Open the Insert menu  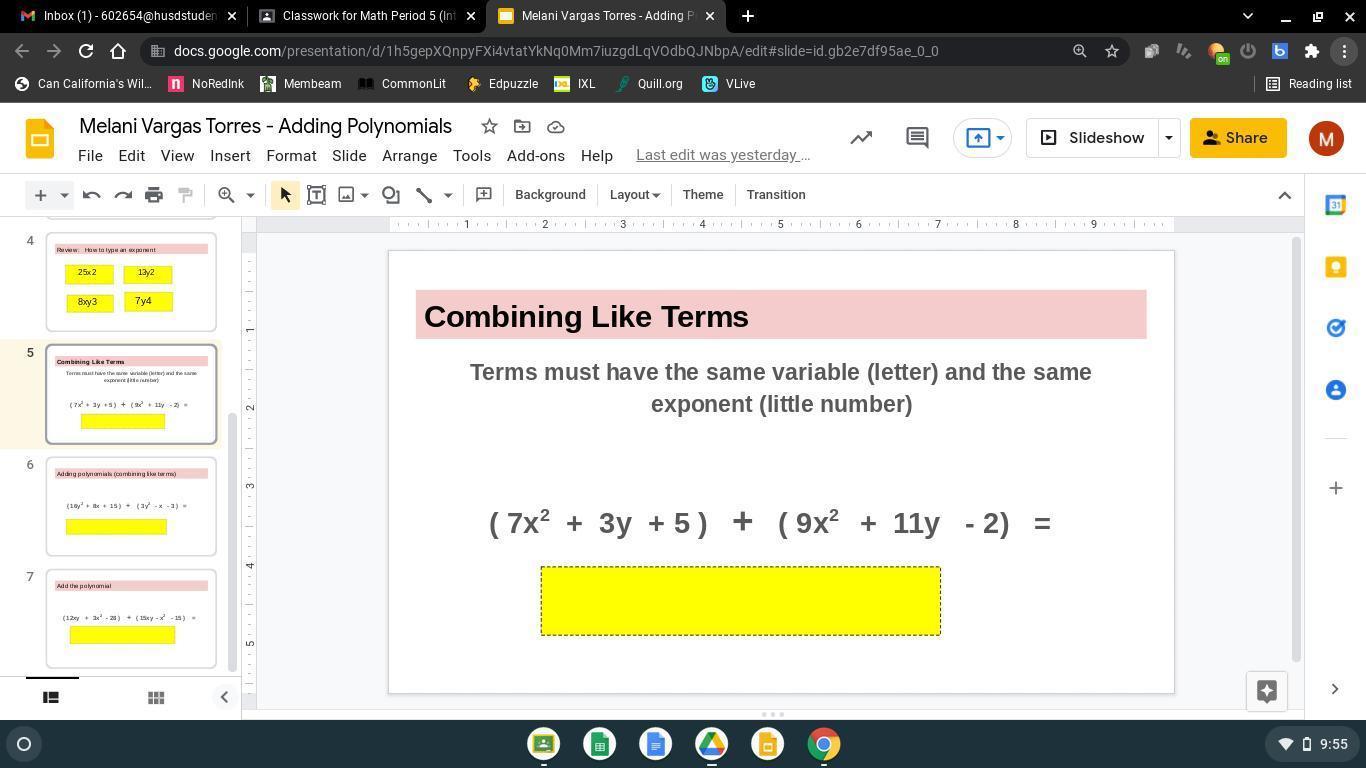pyautogui.click(x=230, y=156)
